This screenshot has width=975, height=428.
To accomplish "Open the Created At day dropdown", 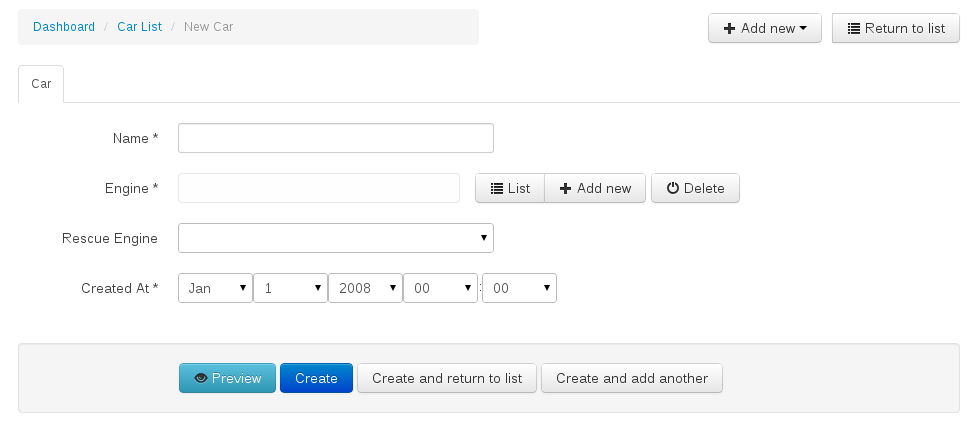I will click(x=290, y=288).
